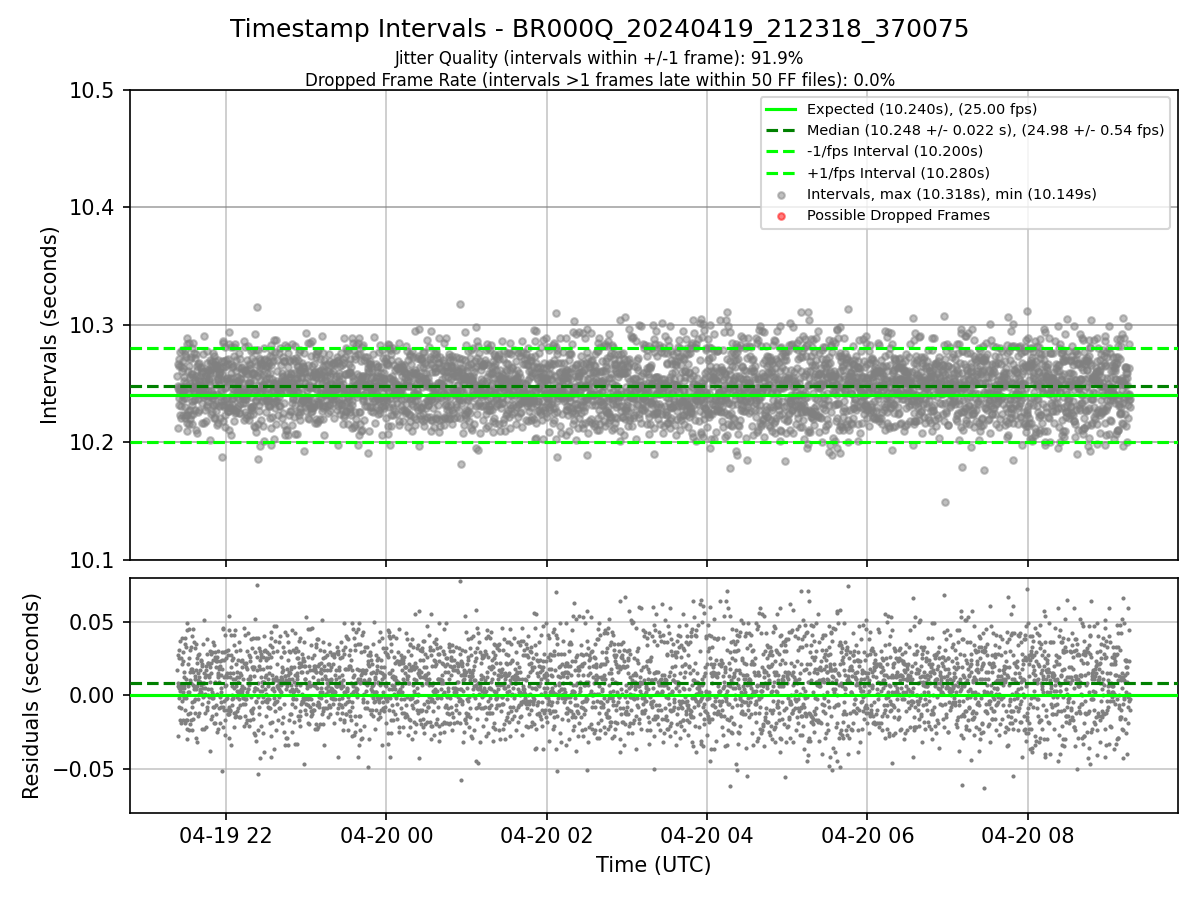
Task: Click x-axis tick label '04-20 02'
Action: [x=547, y=835]
